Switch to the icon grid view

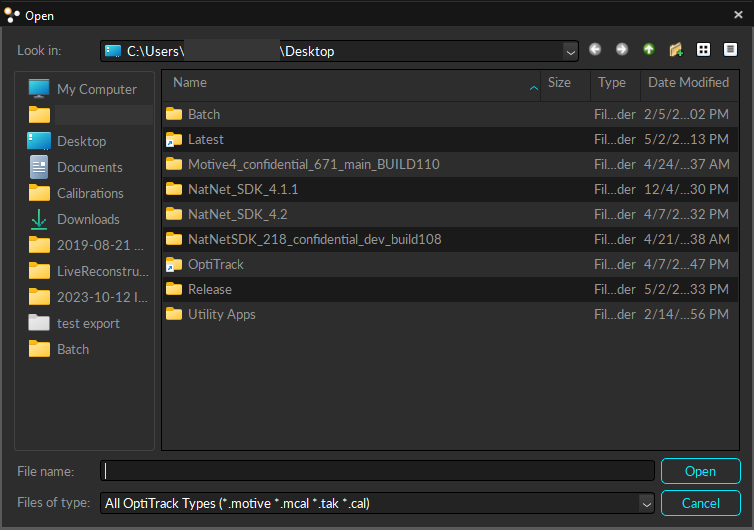point(703,50)
